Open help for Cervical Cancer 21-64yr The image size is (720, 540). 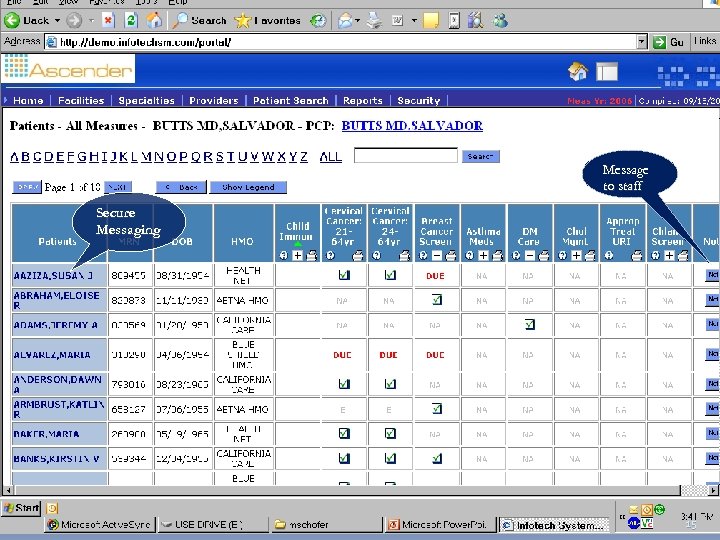click(330, 256)
